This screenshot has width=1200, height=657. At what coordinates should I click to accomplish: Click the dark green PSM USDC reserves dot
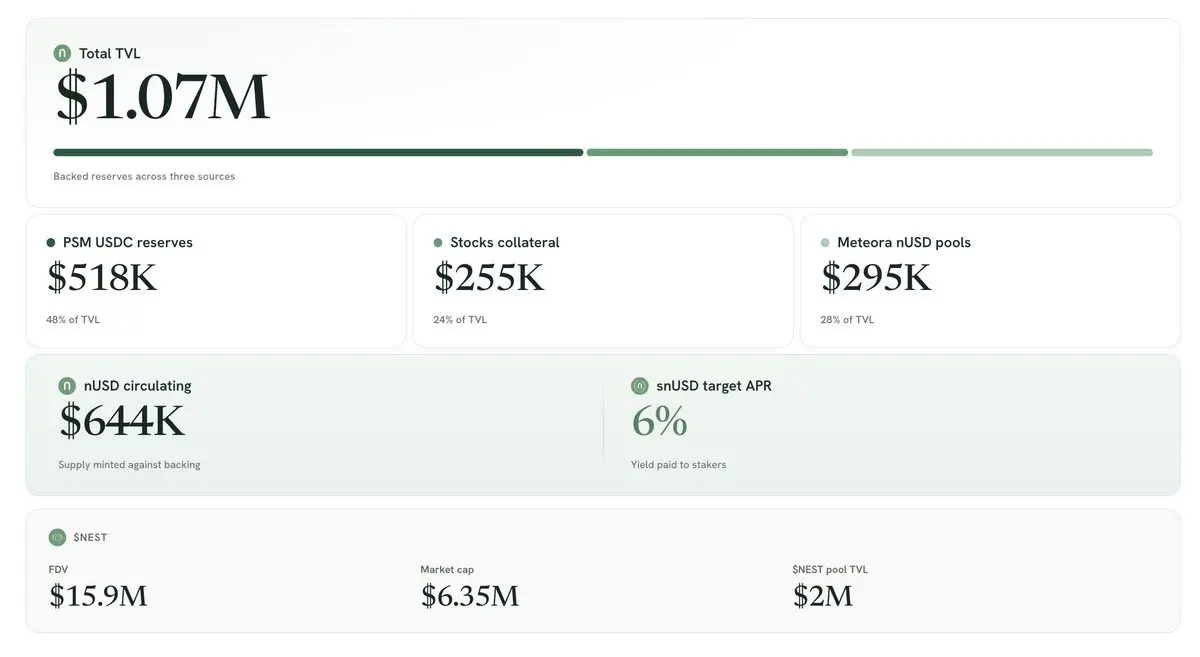click(51, 242)
